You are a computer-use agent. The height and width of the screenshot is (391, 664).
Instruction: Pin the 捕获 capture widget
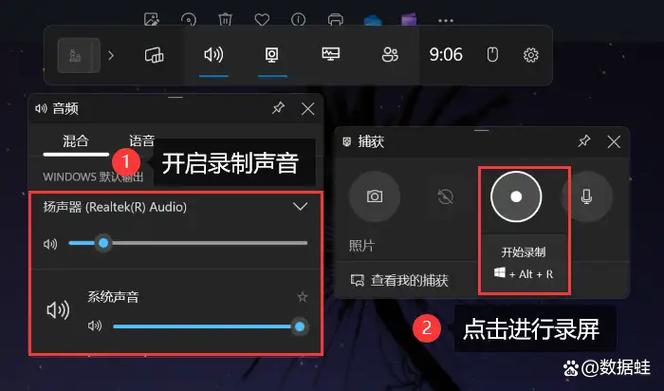[x=584, y=141]
